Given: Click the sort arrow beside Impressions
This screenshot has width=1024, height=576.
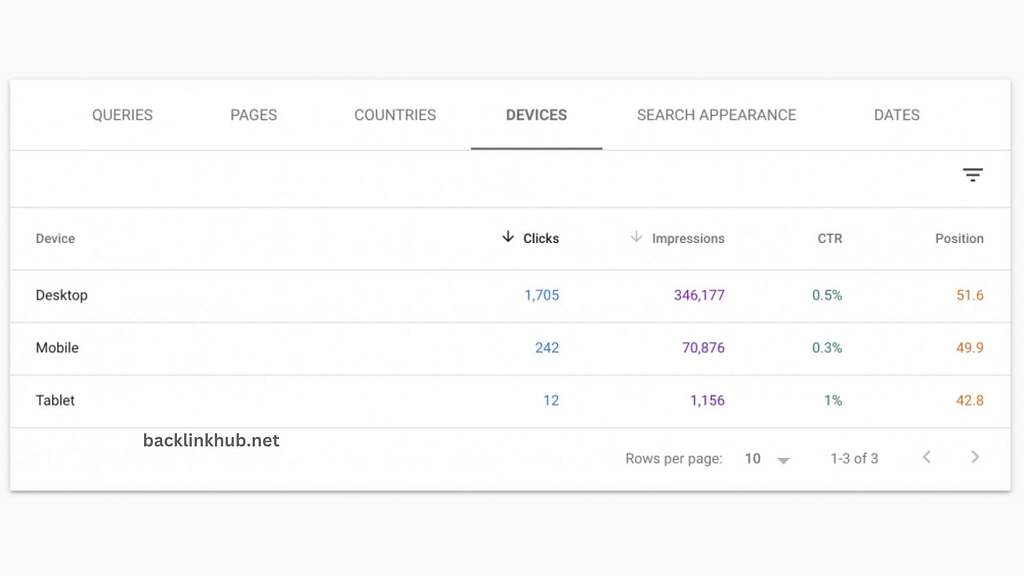Looking at the screenshot, I should pyautogui.click(x=637, y=238).
